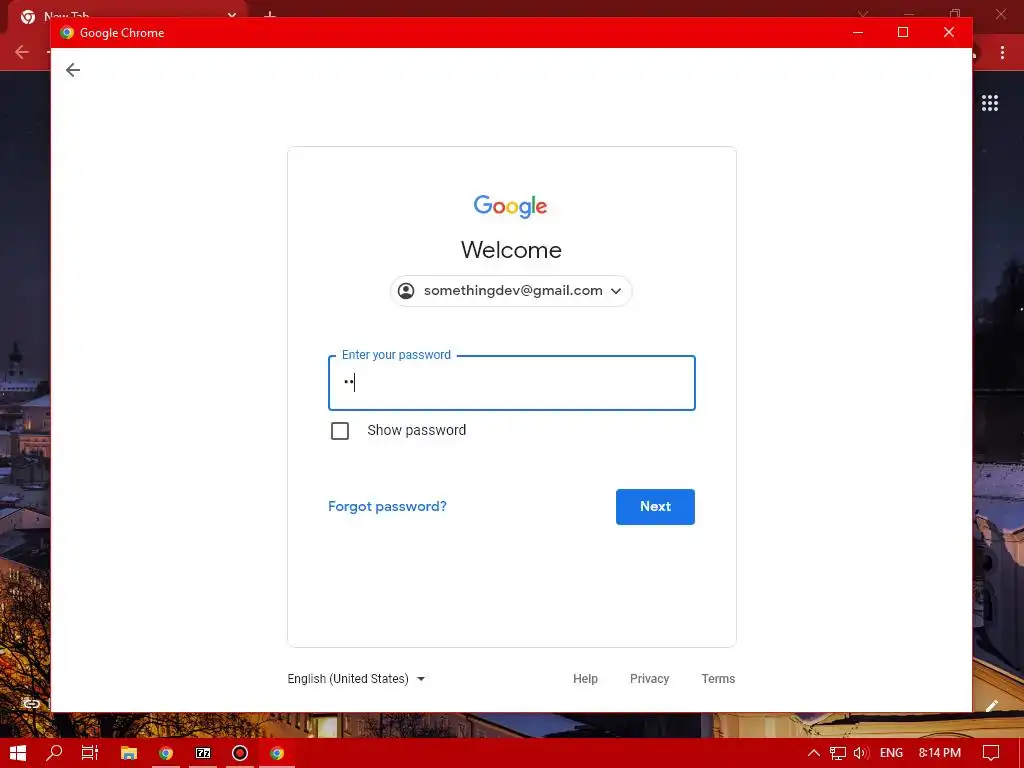Click the customize pencil icon on the New Tab page
Screen dimensions: 1024x768
pos(992,705)
